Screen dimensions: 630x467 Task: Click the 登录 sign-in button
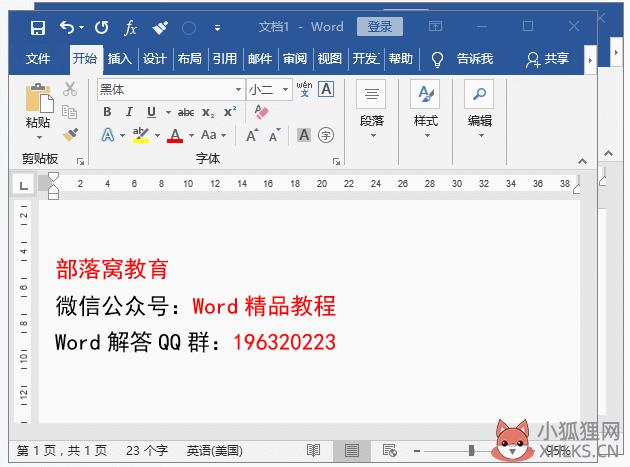click(380, 27)
